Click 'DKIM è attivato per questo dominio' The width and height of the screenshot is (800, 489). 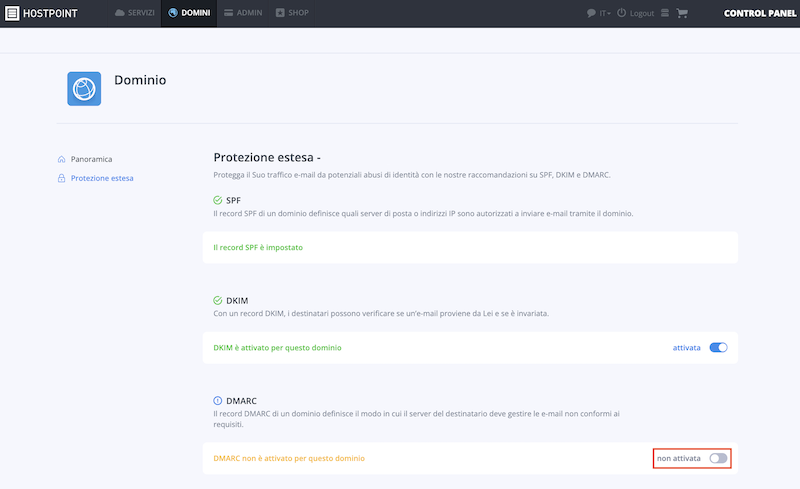(278, 348)
